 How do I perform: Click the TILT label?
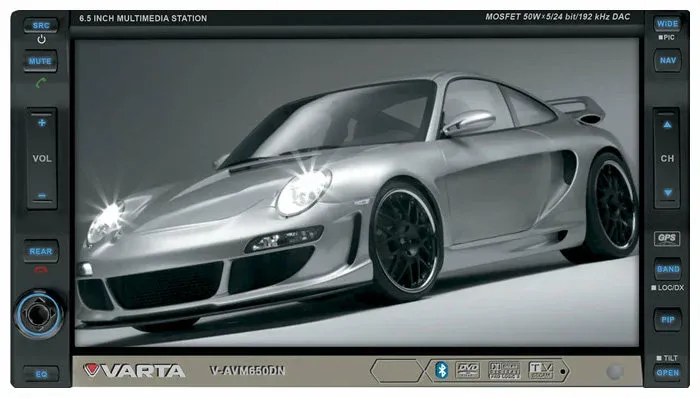(x=667, y=358)
